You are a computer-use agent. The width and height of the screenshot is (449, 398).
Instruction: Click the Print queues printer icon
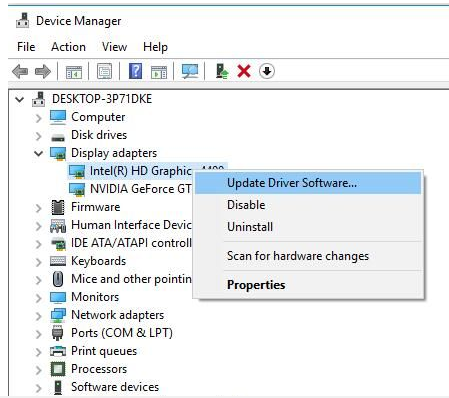tap(58, 351)
